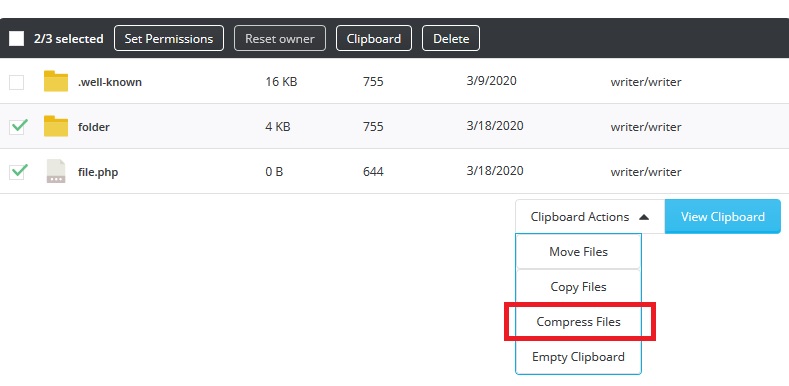Collapse the Clipboard Actions dropdown

tap(590, 216)
